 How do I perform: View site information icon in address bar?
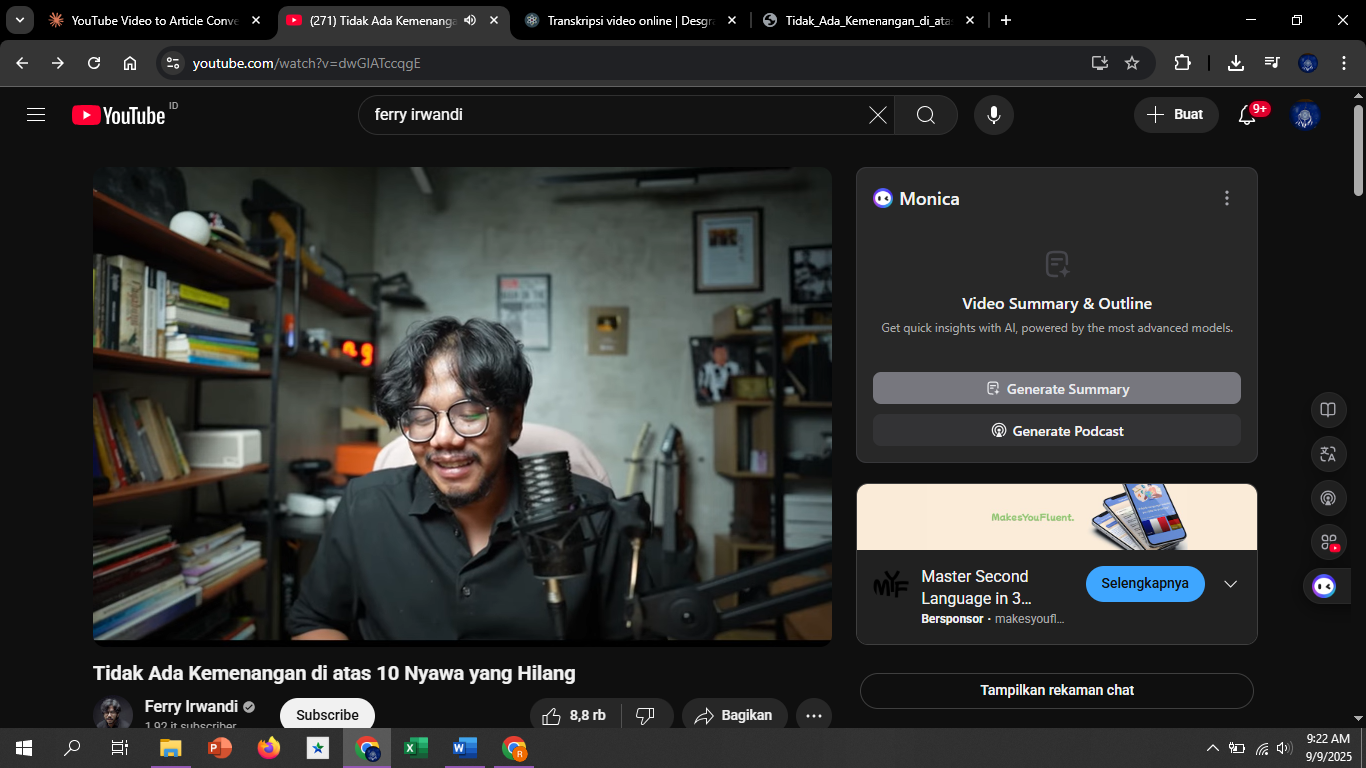173,63
